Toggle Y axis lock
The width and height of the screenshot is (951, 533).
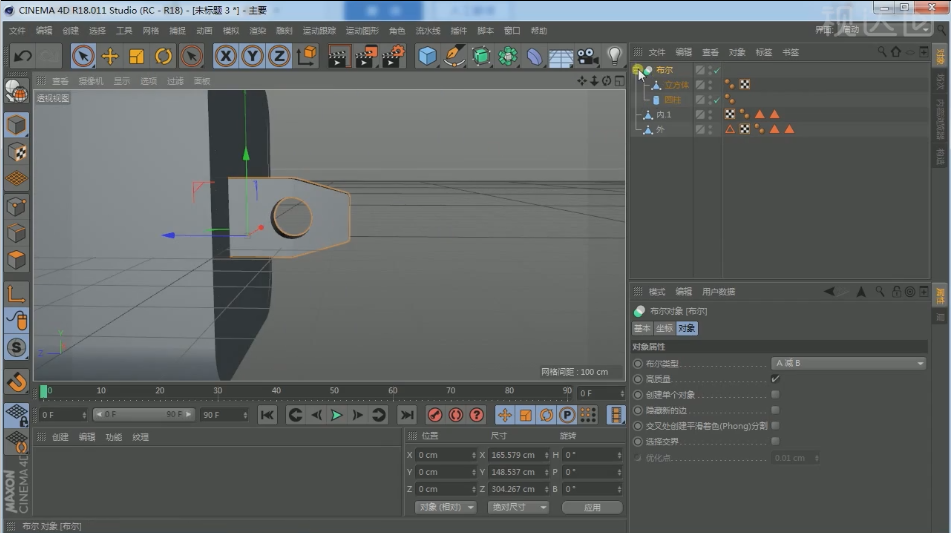252,56
